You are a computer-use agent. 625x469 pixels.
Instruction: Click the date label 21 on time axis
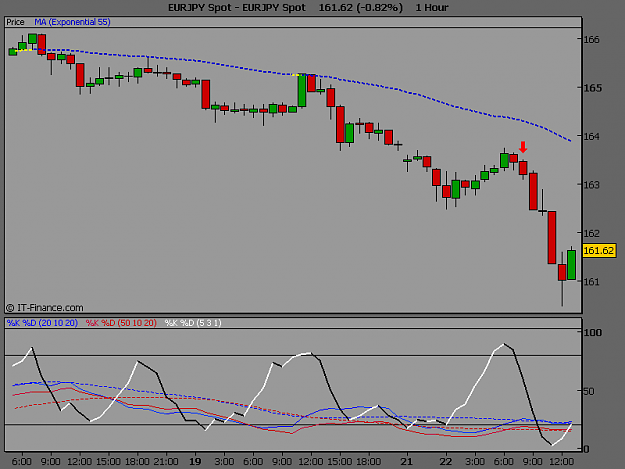tap(407, 462)
